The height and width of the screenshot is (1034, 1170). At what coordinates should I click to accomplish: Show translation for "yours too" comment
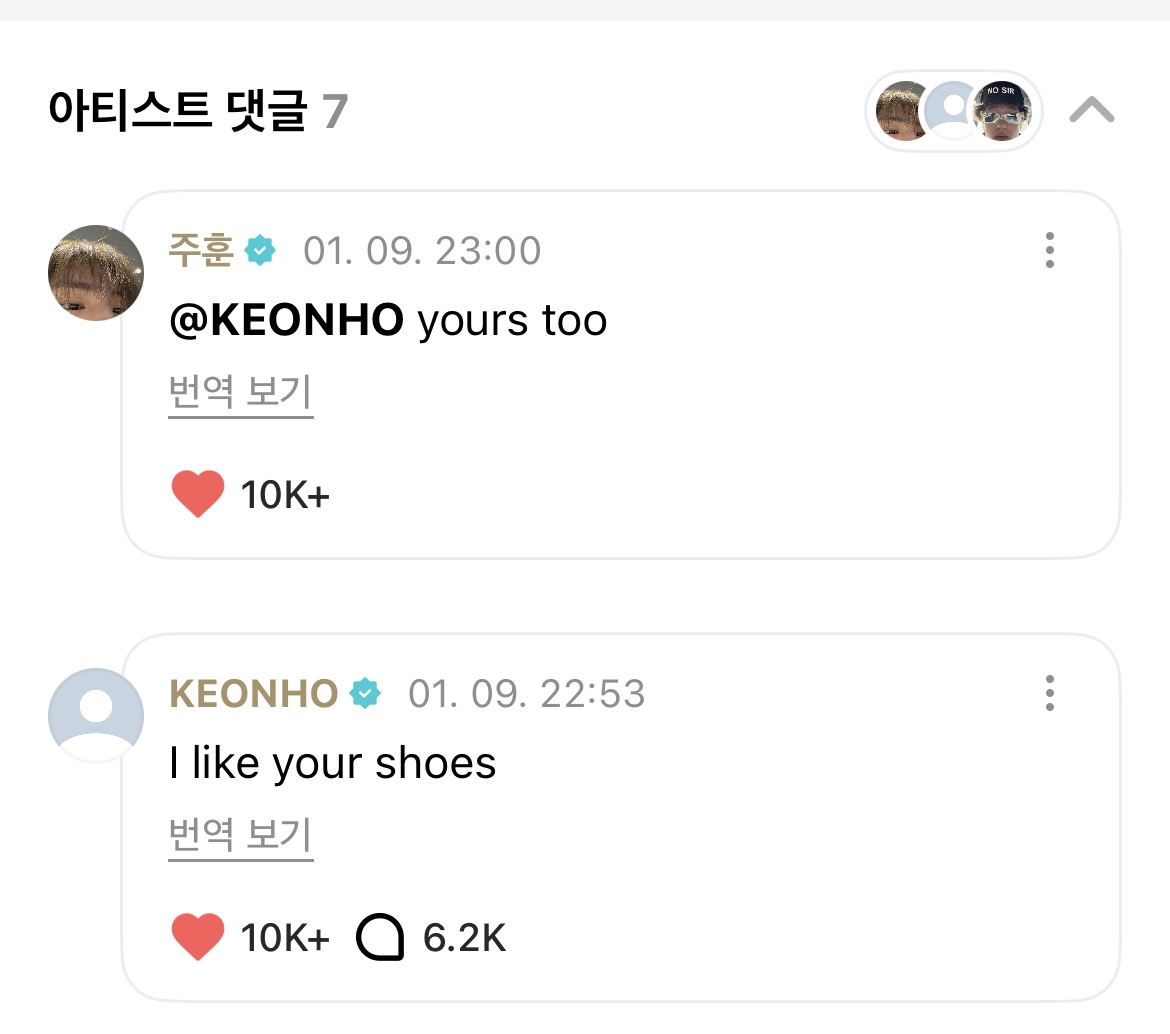(240, 394)
